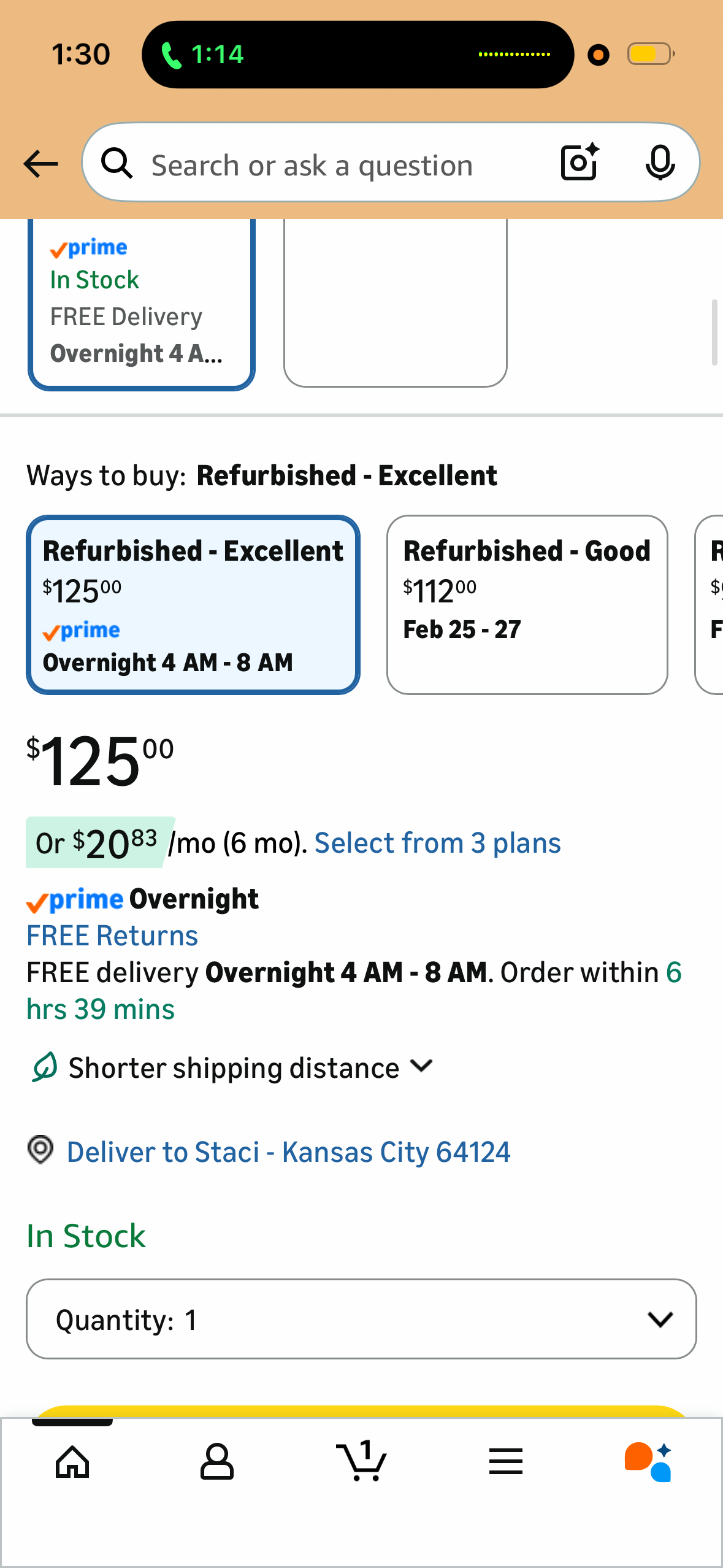Open the Rufus AI assistant icon
This screenshot has width=723, height=1568.
[649, 1462]
